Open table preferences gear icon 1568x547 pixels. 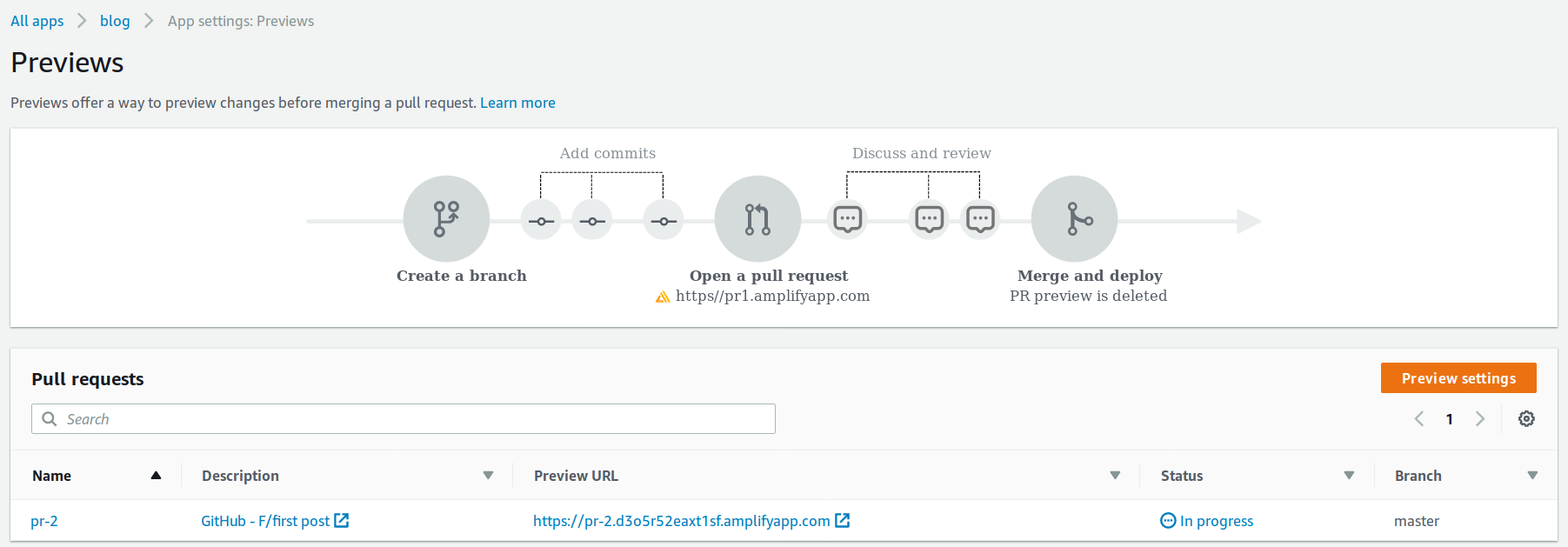(x=1526, y=419)
